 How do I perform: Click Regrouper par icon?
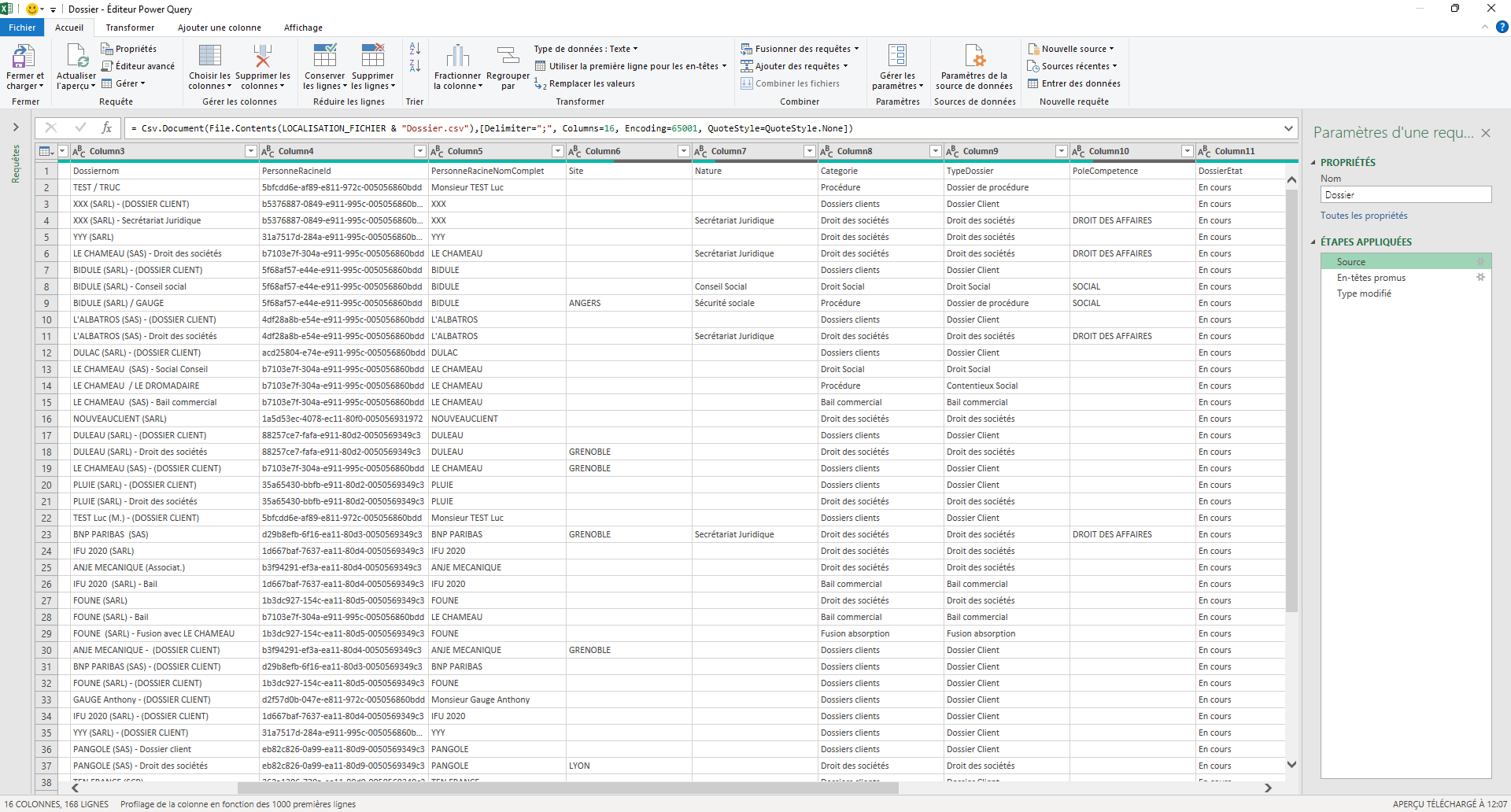pos(508,56)
